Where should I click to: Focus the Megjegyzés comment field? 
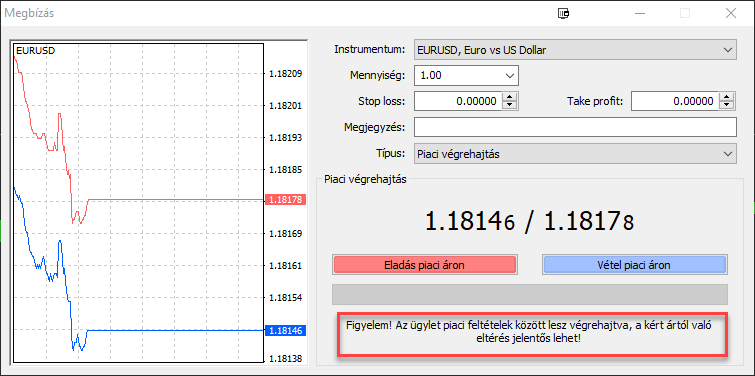click(575, 128)
